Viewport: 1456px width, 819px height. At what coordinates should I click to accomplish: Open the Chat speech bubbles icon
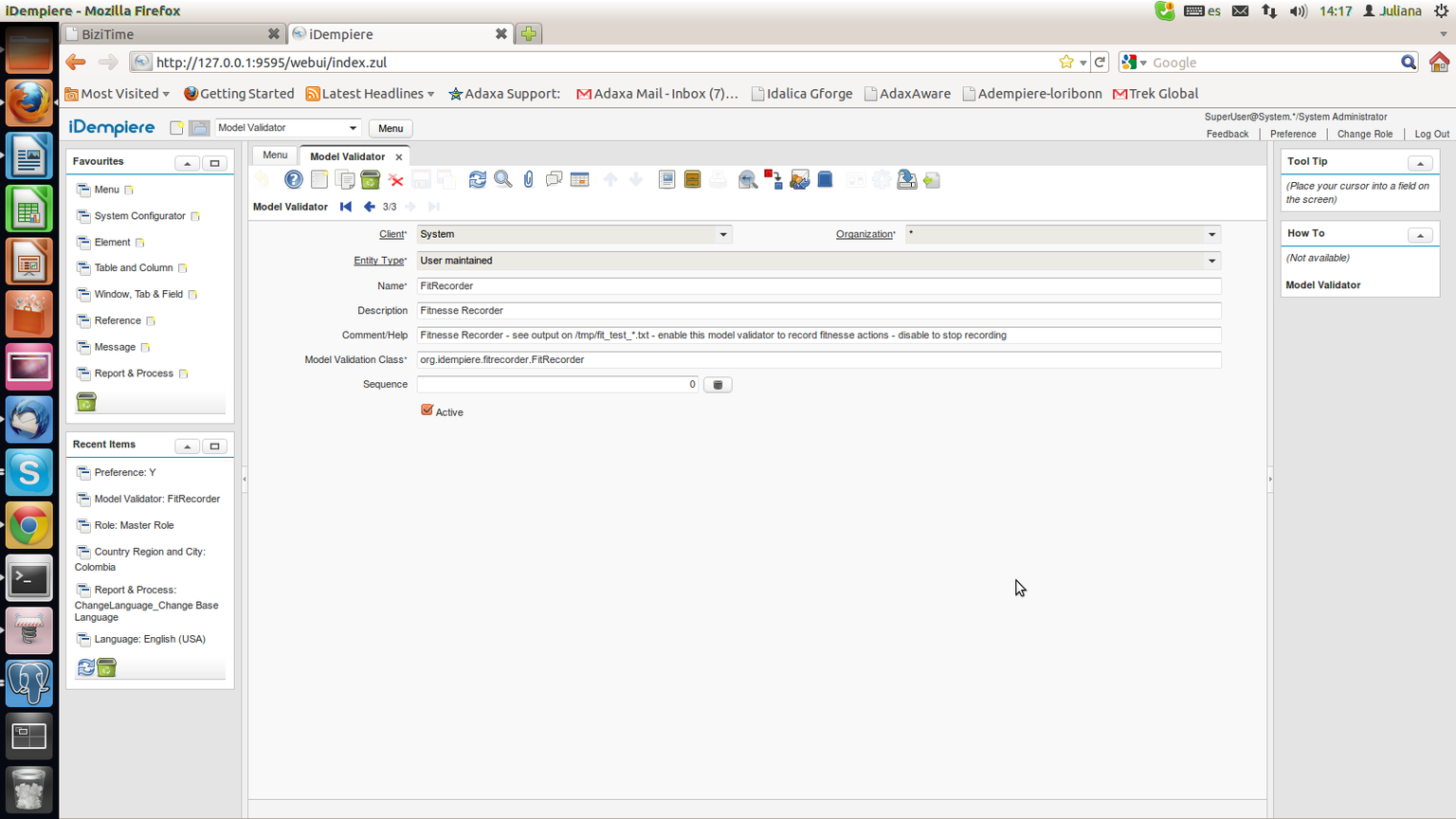click(x=555, y=180)
